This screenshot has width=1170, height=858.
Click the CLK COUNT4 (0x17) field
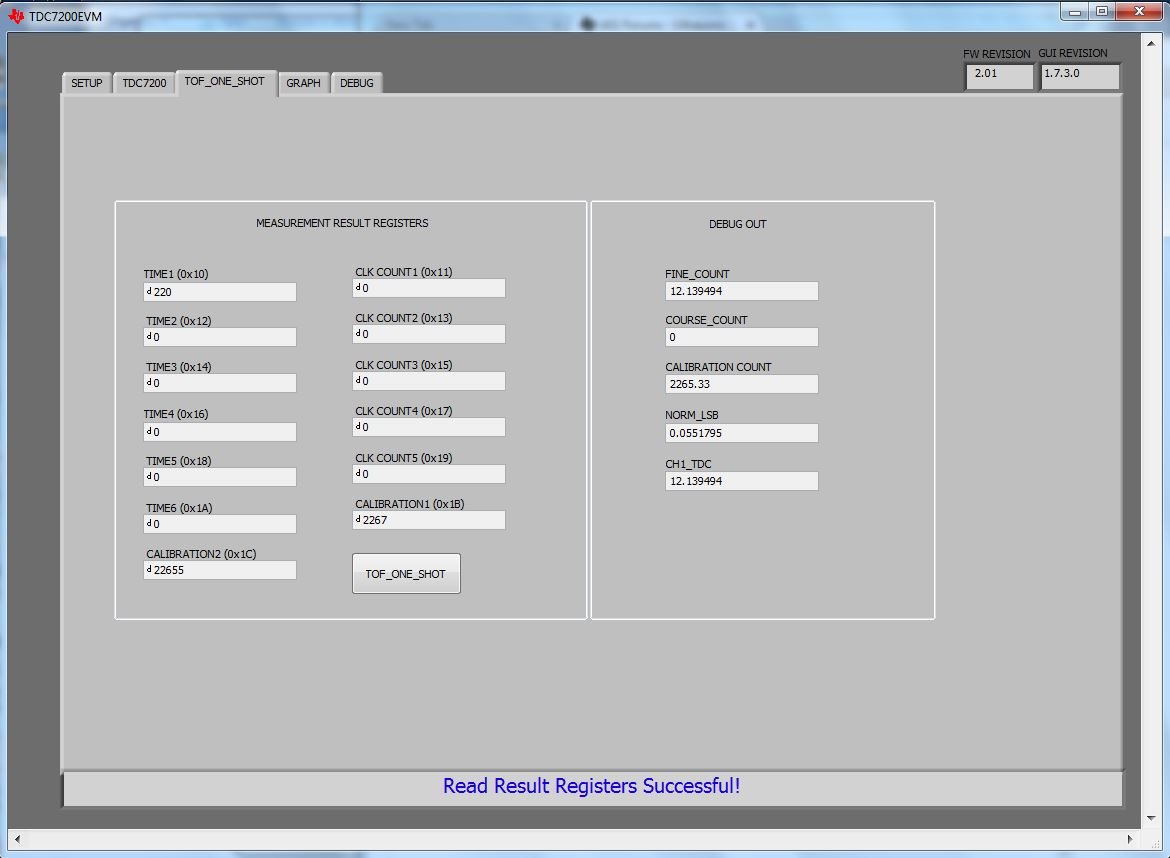428,427
